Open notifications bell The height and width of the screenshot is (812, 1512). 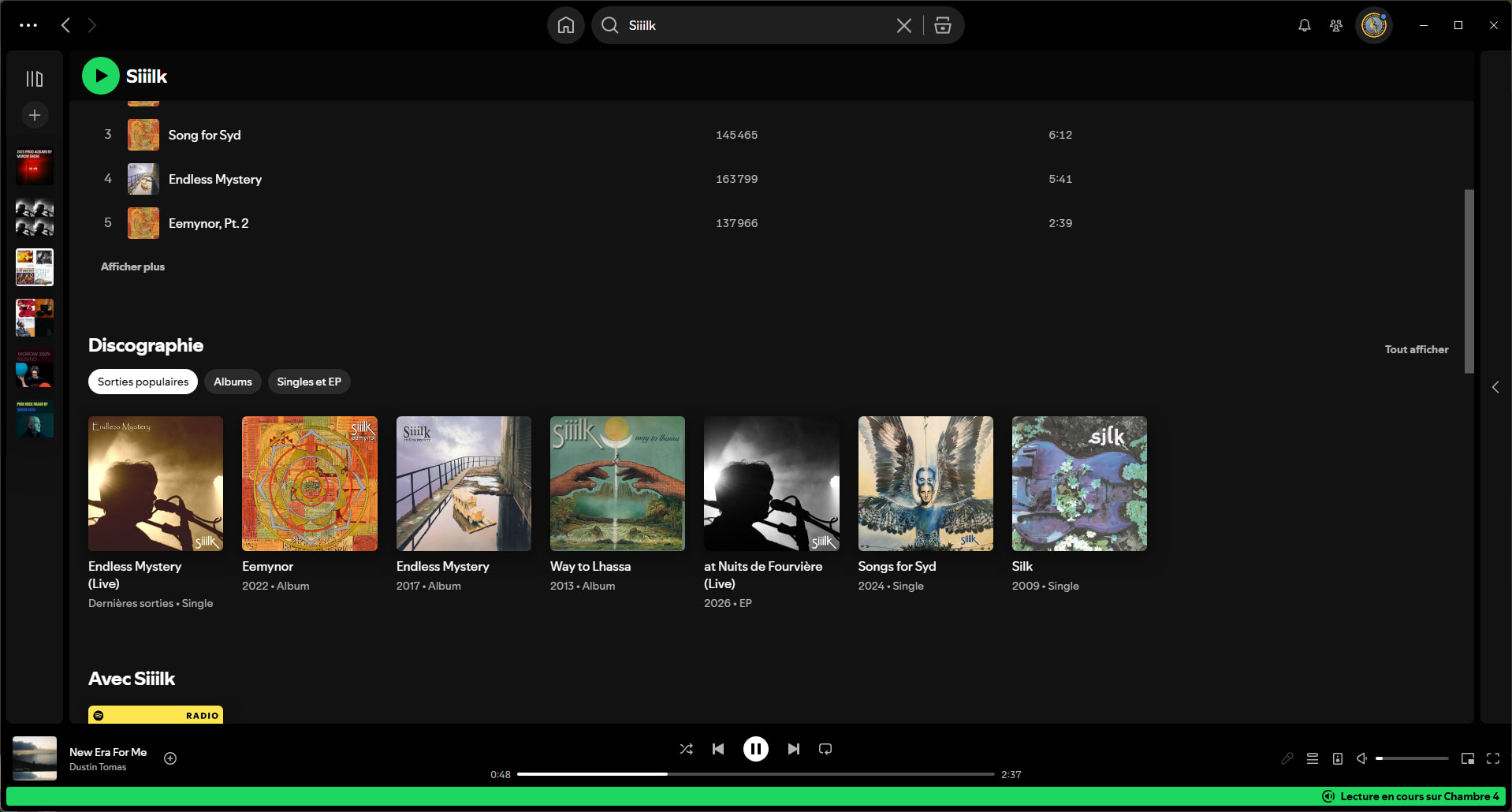click(1305, 25)
